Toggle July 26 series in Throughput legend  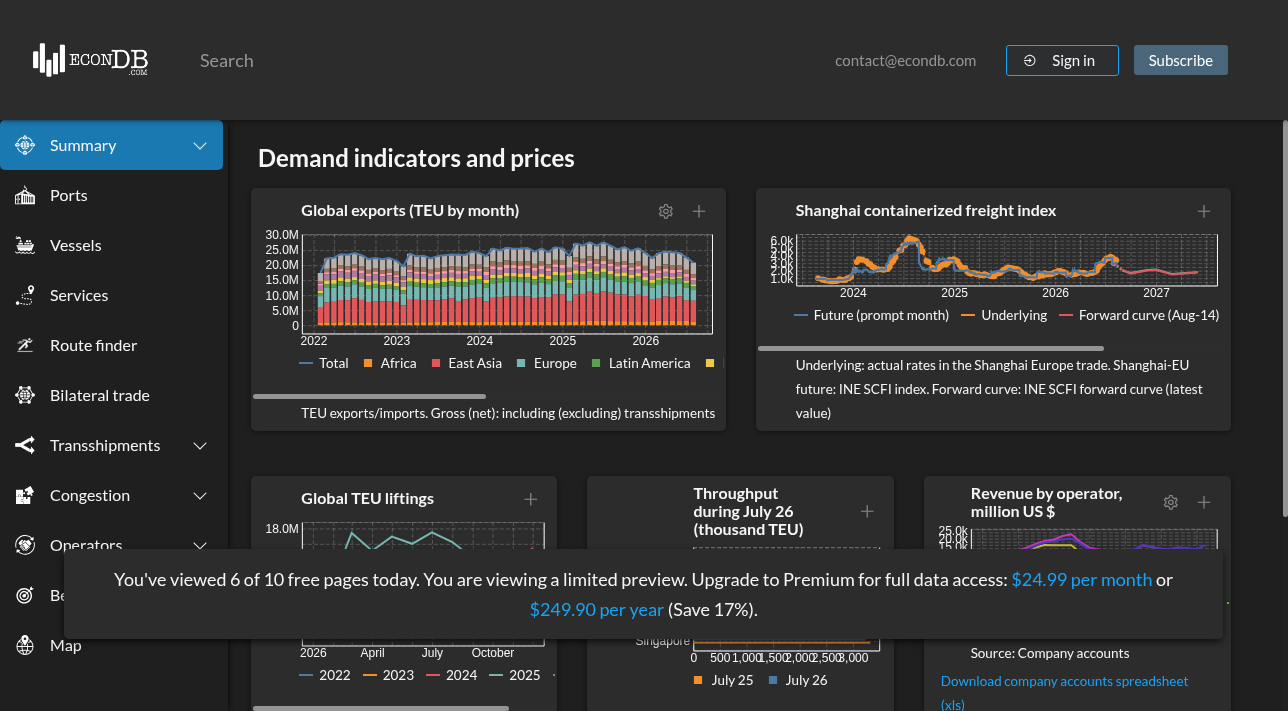[797, 680]
